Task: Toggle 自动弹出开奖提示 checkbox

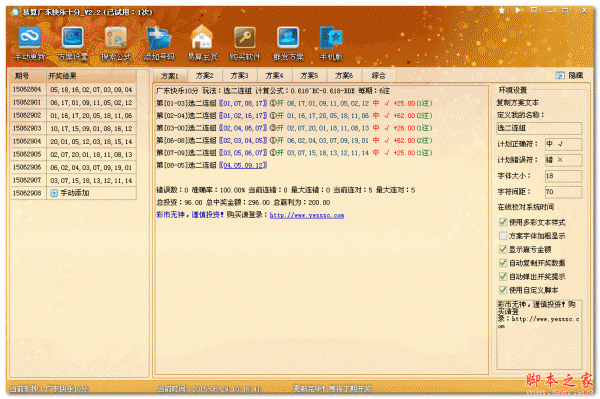Action: (503, 276)
